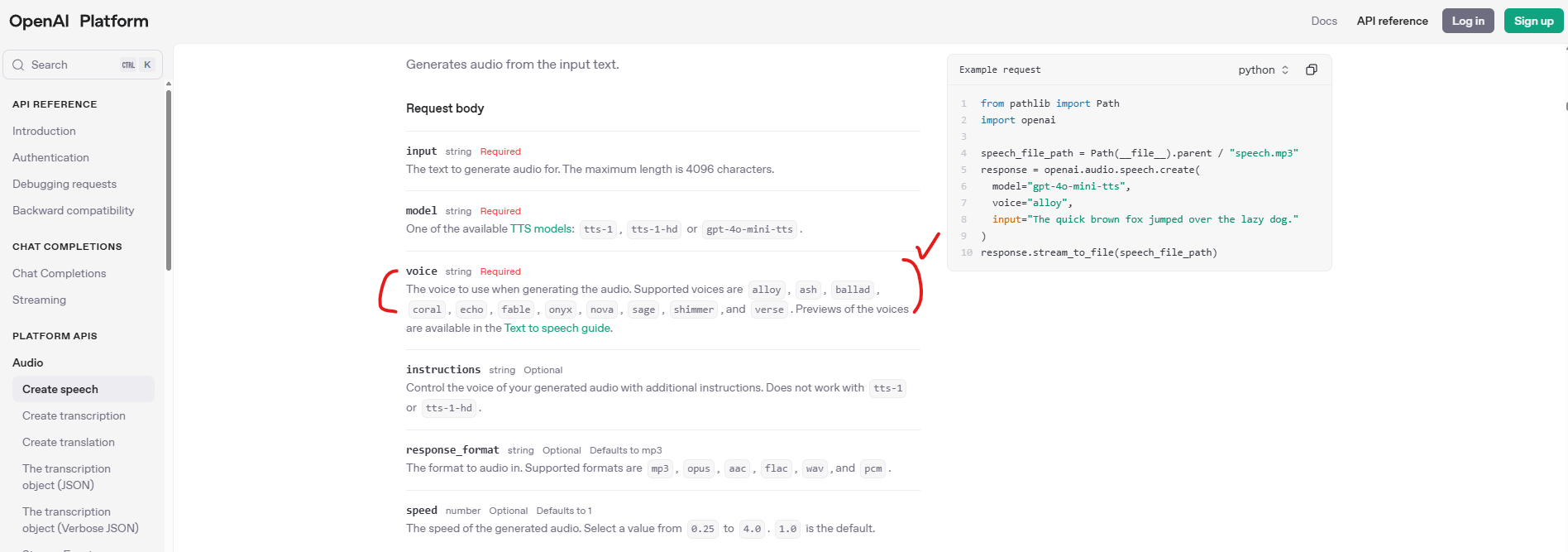Click the Log in button

(x=1468, y=21)
